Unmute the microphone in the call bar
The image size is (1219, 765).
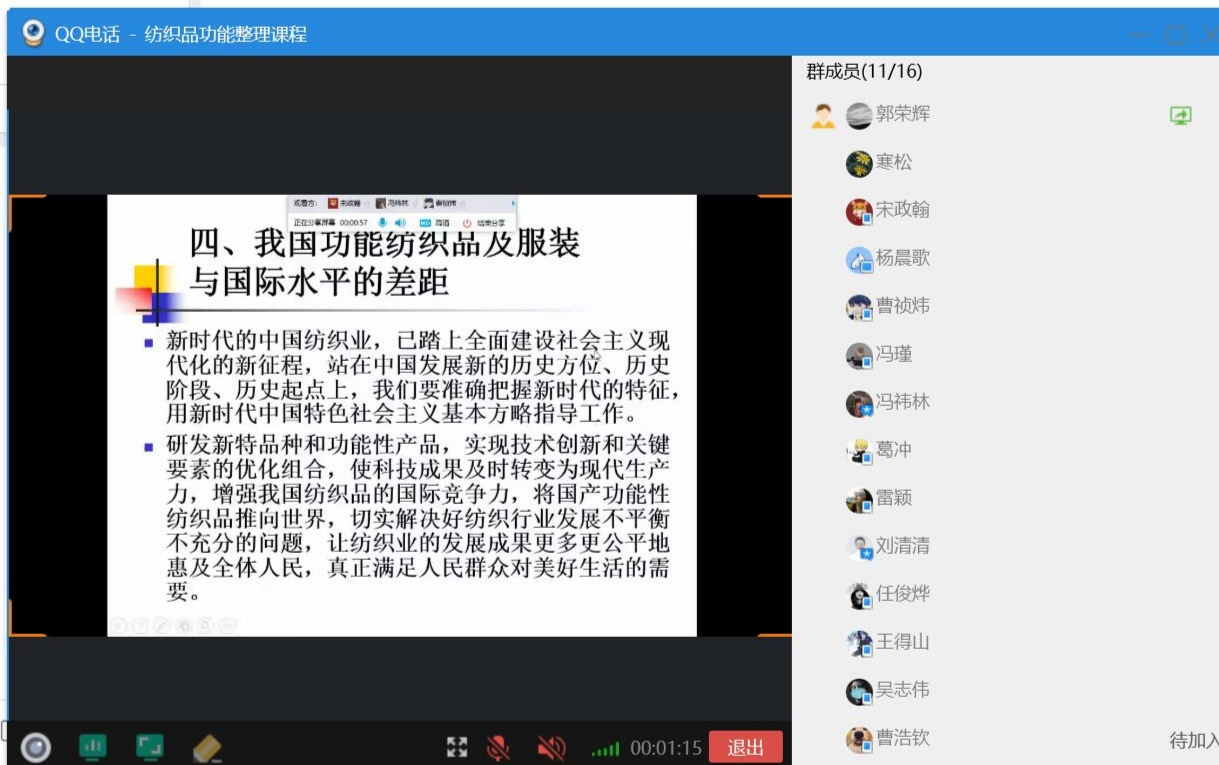498,747
